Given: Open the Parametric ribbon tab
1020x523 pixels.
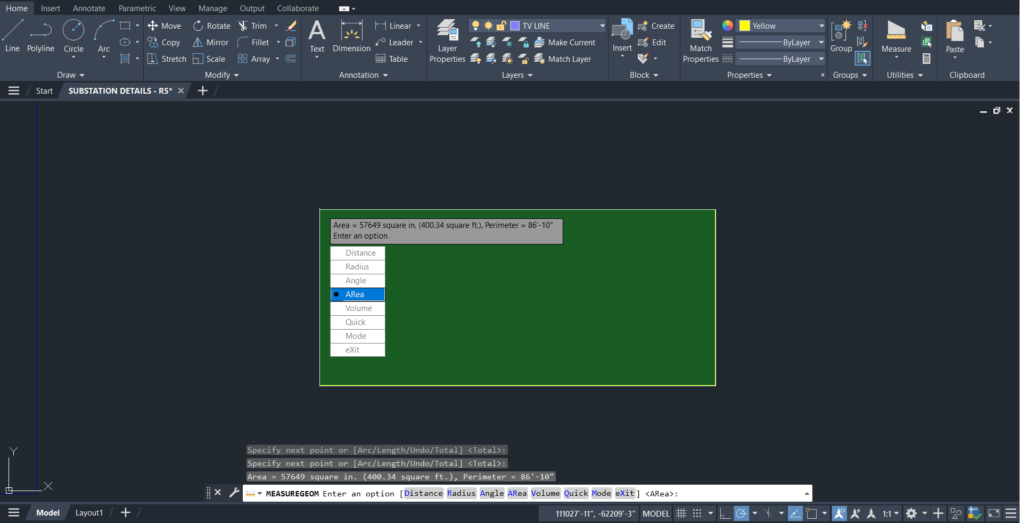Looking at the screenshot, I should 137,8.
